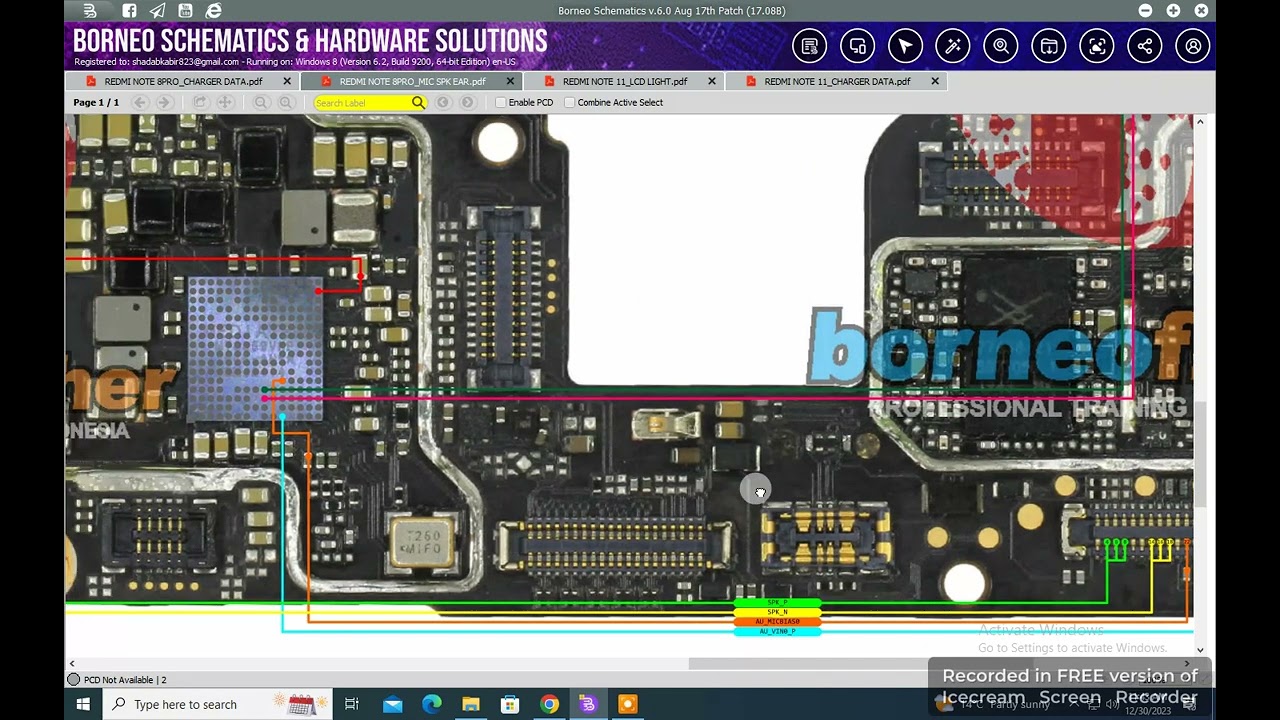Select the arrow cursor tool icon

[x=905, y=46]
